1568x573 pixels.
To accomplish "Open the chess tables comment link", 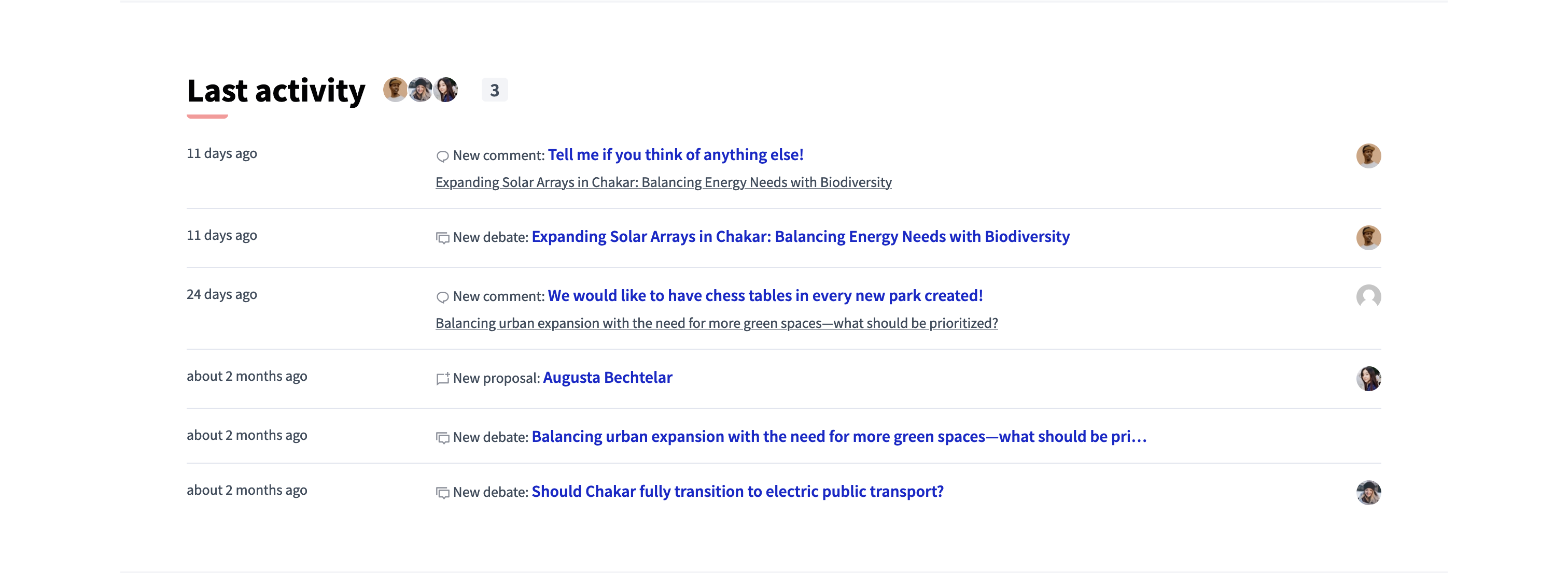I will pyautogui.click(x=765, y=296).
